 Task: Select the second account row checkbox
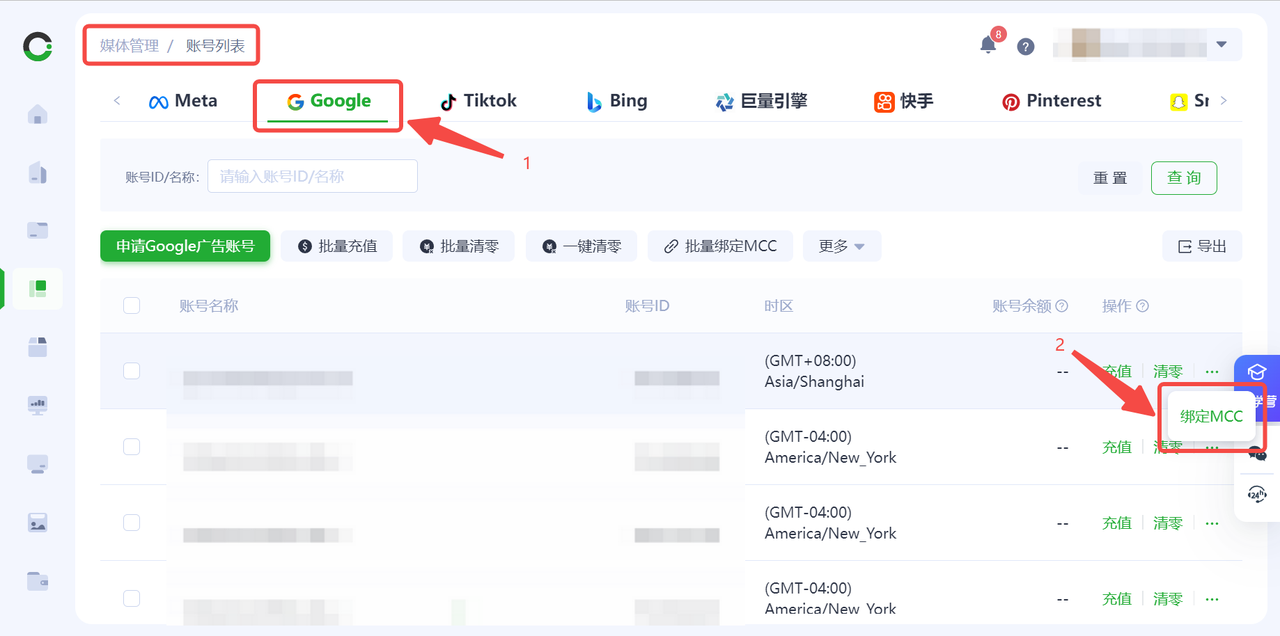coord(132,447)
